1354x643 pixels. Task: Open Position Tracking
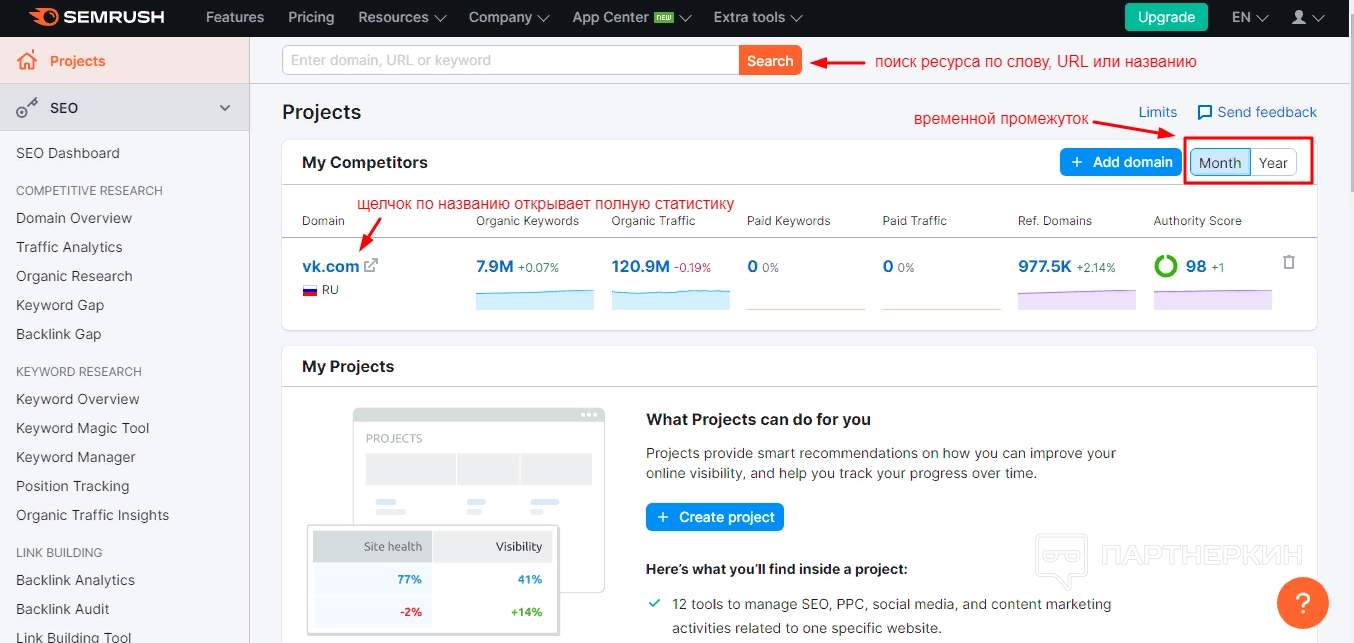pyautogui.click(x=73, y=486)
